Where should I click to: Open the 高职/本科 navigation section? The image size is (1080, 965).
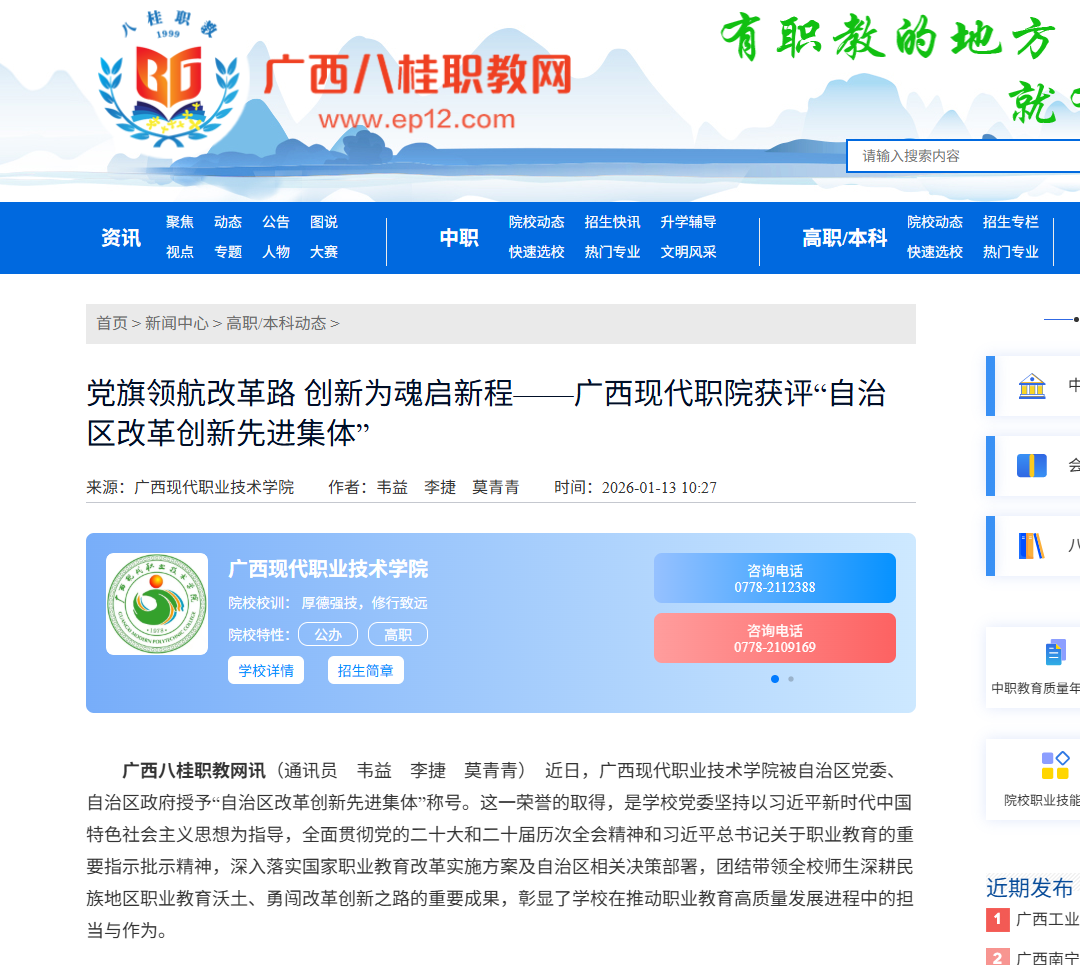click(845, 238)
